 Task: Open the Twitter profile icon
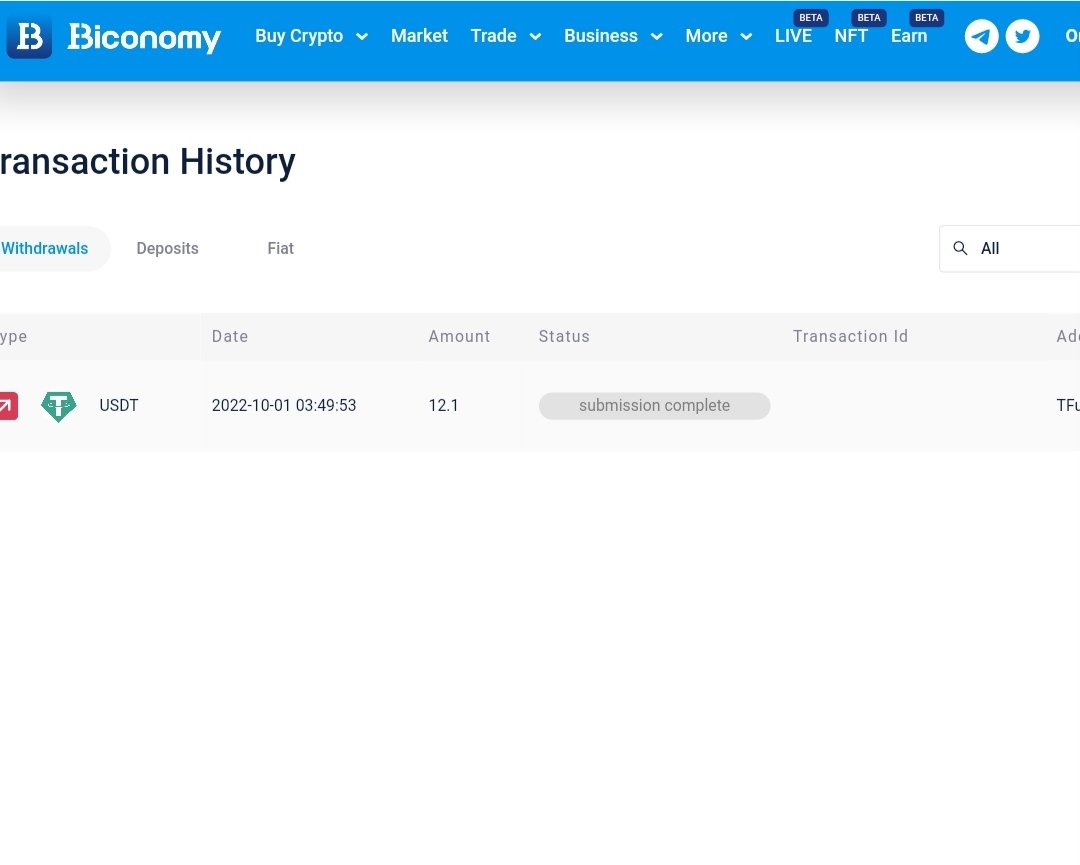click(x=1022, y=37)
